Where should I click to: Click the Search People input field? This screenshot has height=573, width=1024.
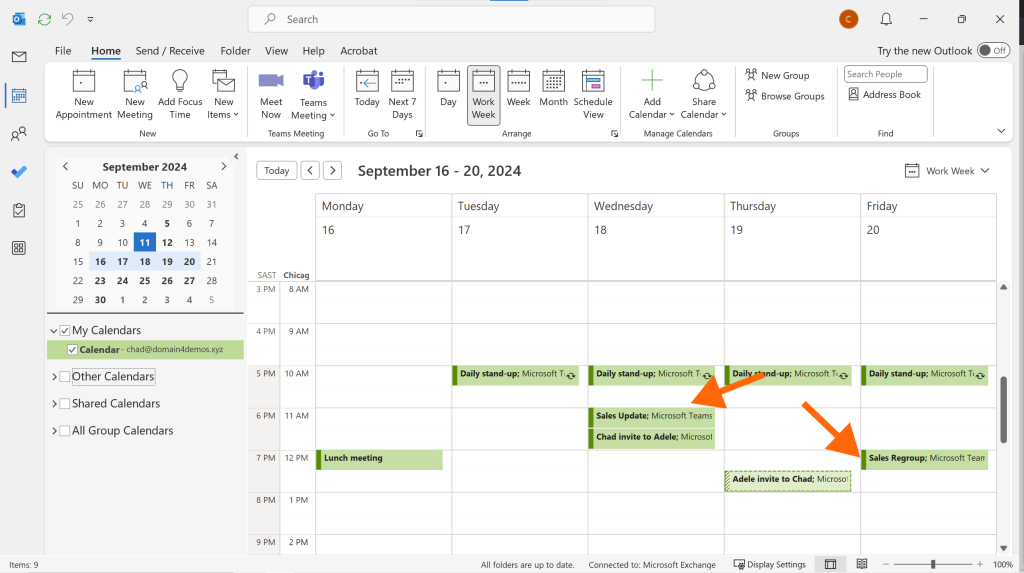(885, 74)
